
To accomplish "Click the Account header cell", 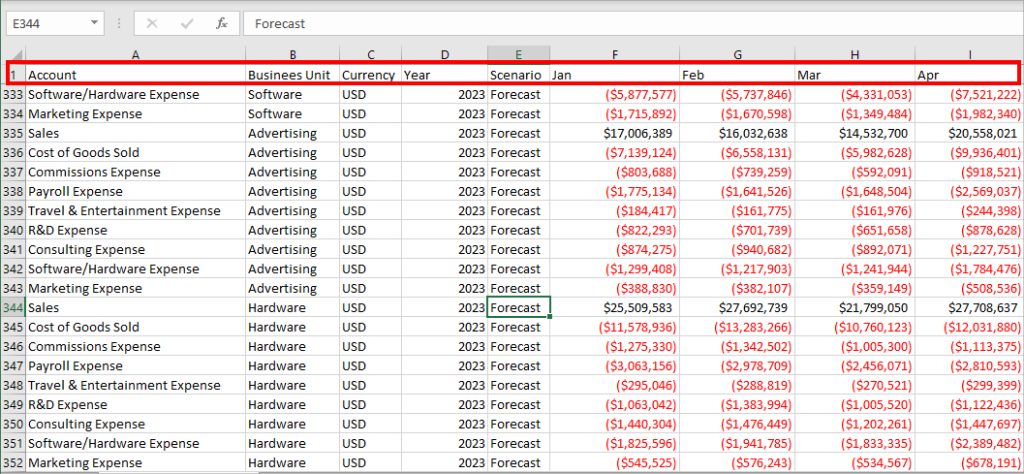I will pos(135,75).
